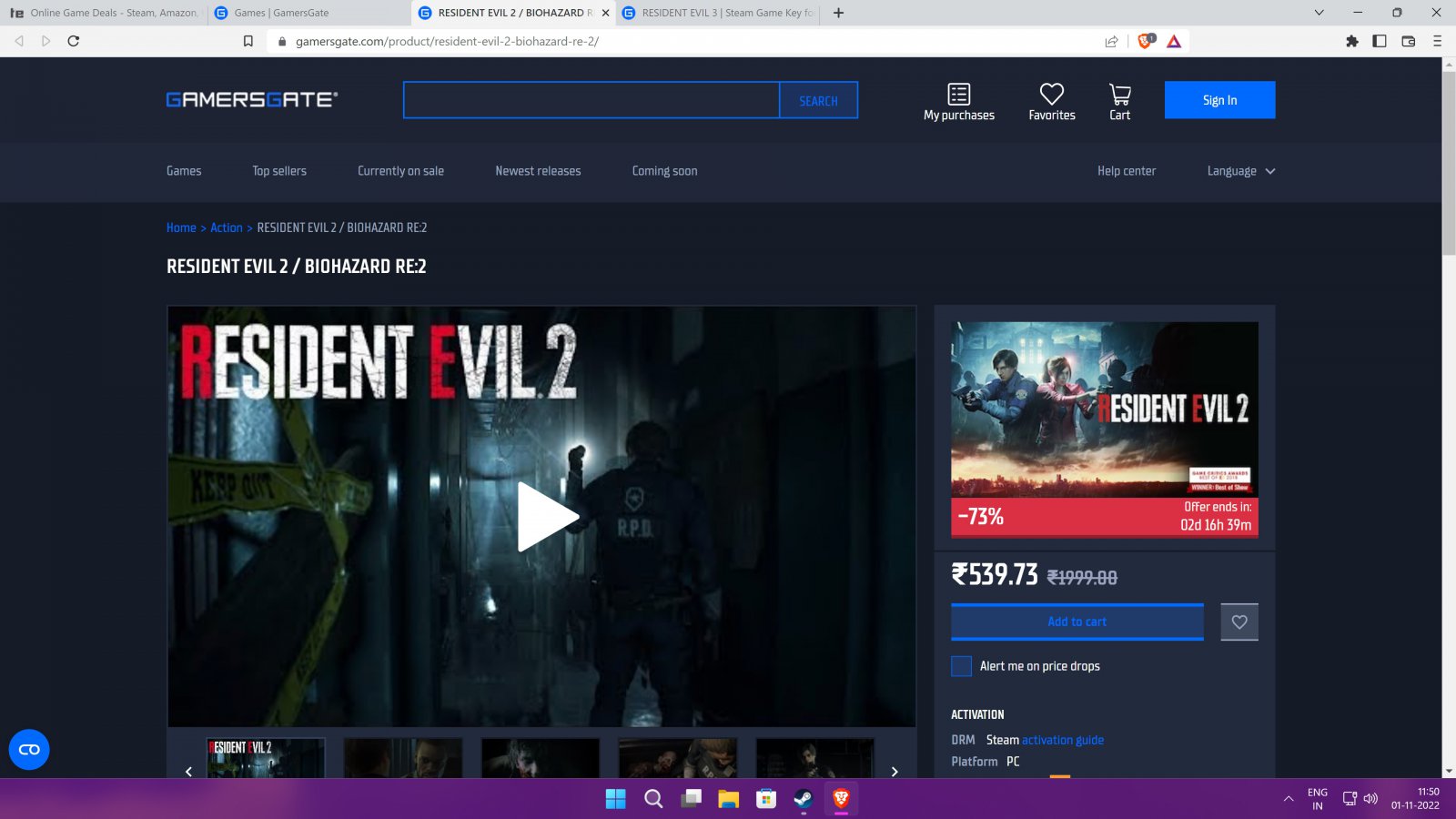Open My purchases list icon
The width and height of the screenshot is (1456, 819).
tap(959, 94)
